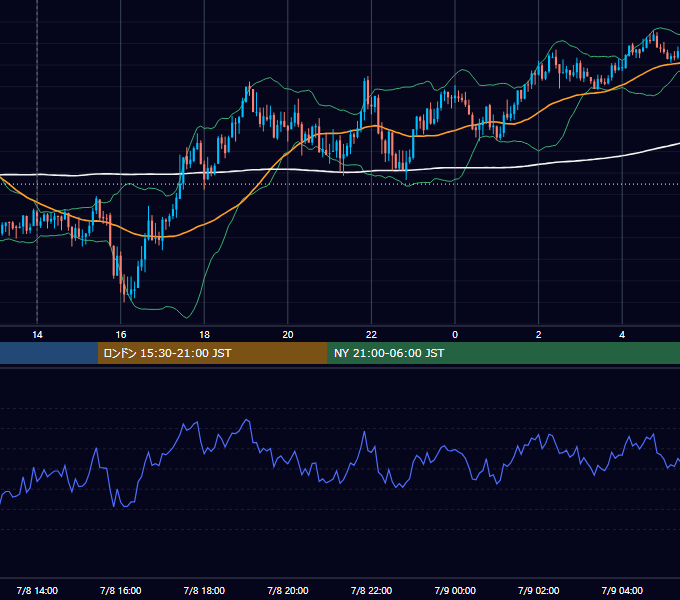The height and width of the screenshot is (600, 680).
Task: Click the 7/8 14:00 date label
Action: tap(37, 591)
